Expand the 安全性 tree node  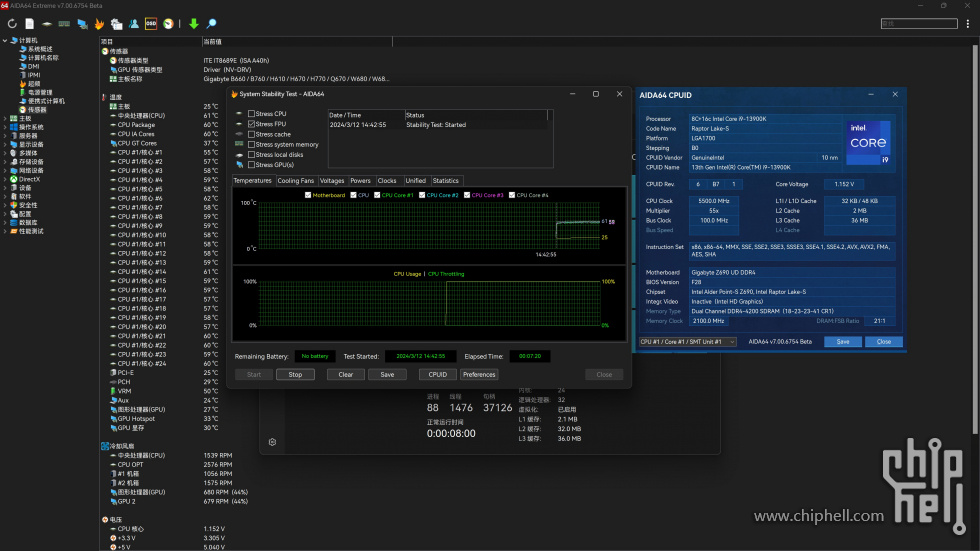click(5, 205)
